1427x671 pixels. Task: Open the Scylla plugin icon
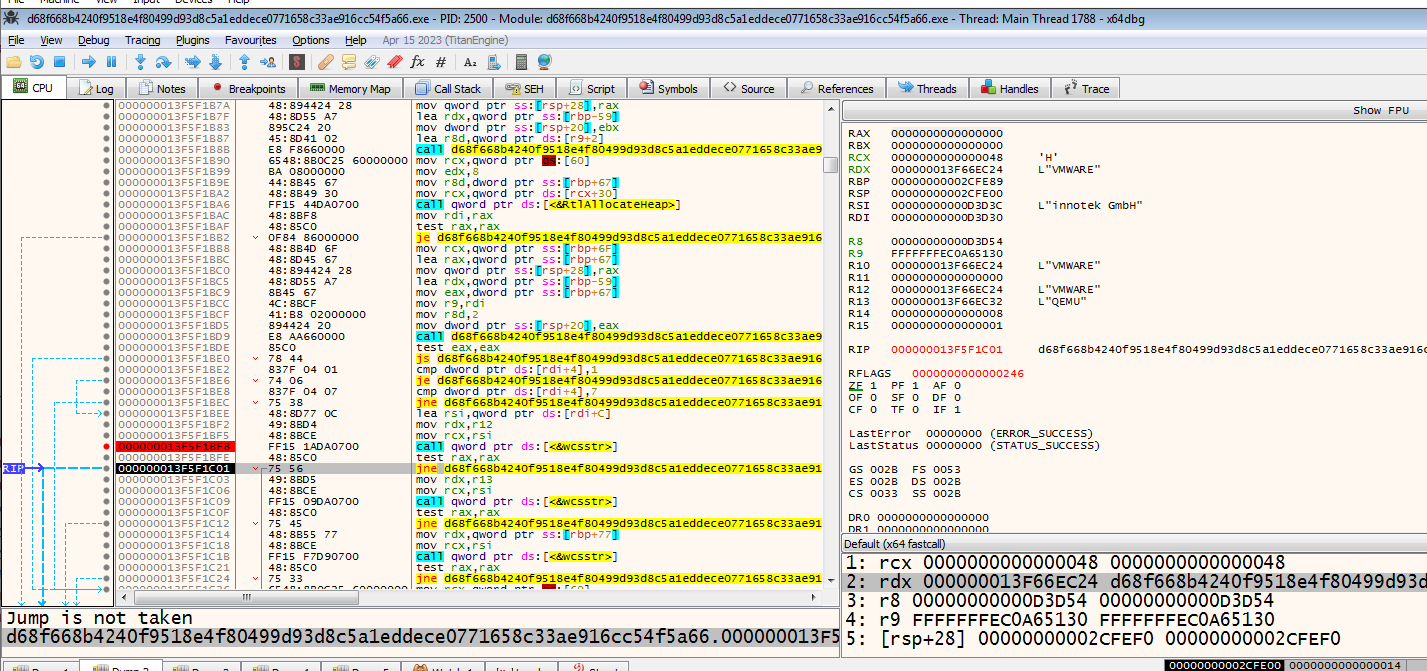(296, 62)
